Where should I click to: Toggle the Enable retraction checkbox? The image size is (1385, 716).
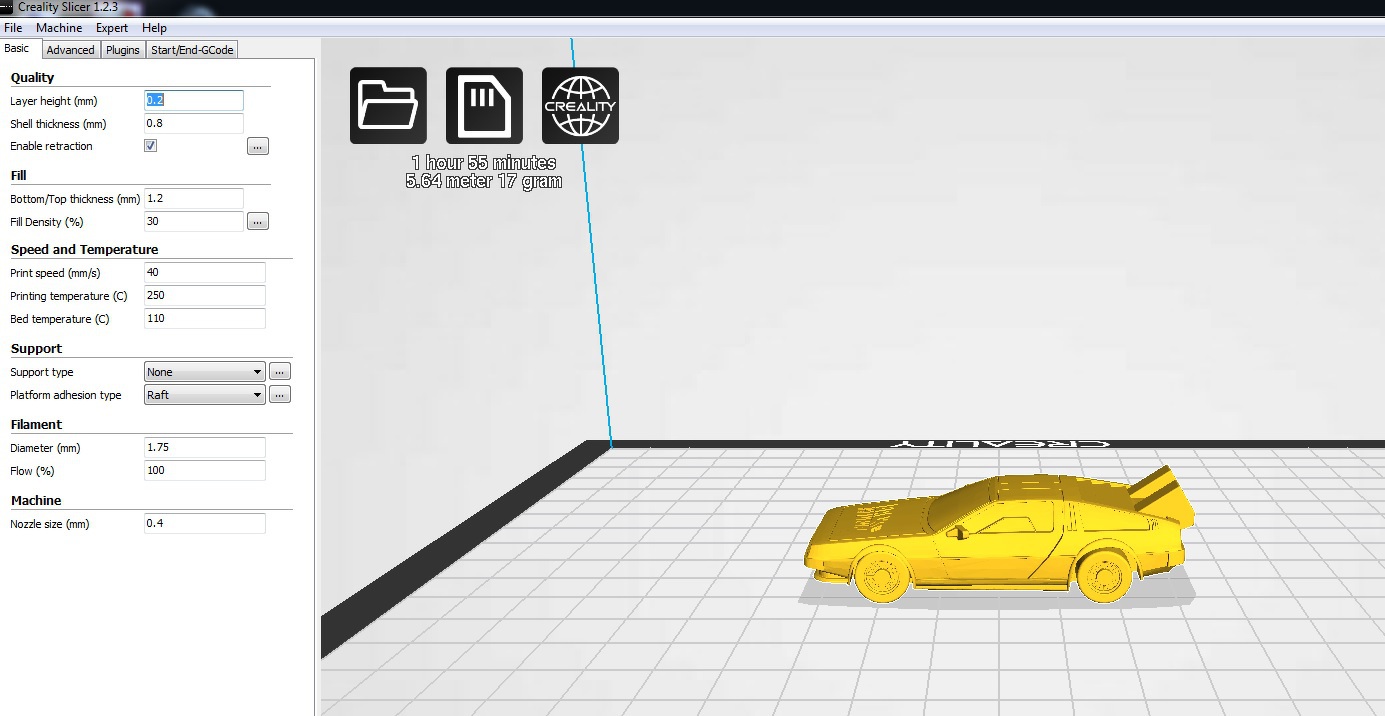pos(151,146)
